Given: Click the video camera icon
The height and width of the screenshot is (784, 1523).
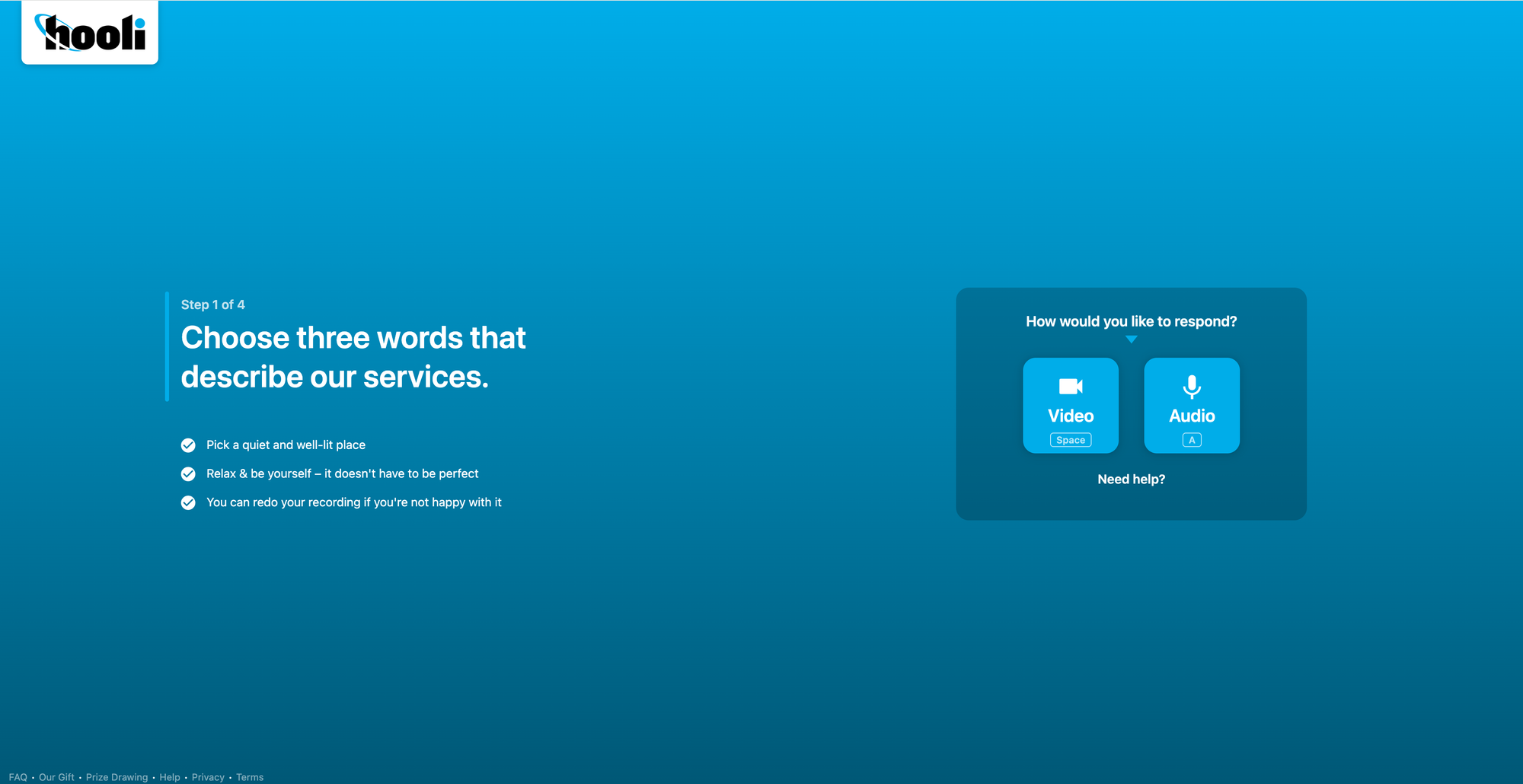Looking at the screenshot, I should pyautogui.click(x=1070, y=387).
